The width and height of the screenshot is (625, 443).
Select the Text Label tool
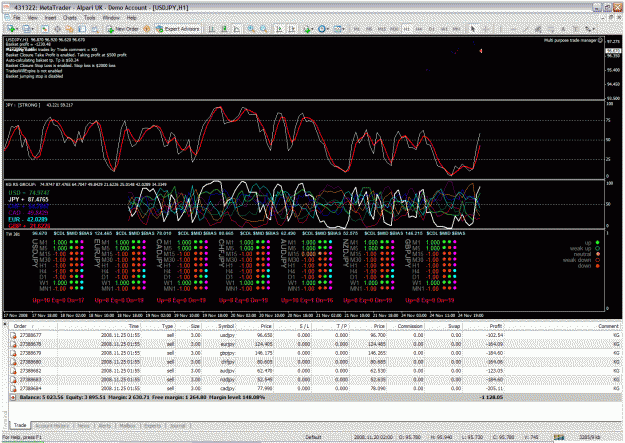pyautogui.click(x=576, y=29)
